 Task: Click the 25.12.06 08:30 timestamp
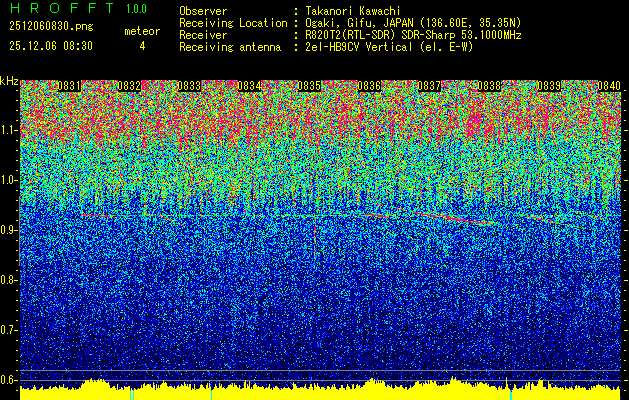coord(51,46)
